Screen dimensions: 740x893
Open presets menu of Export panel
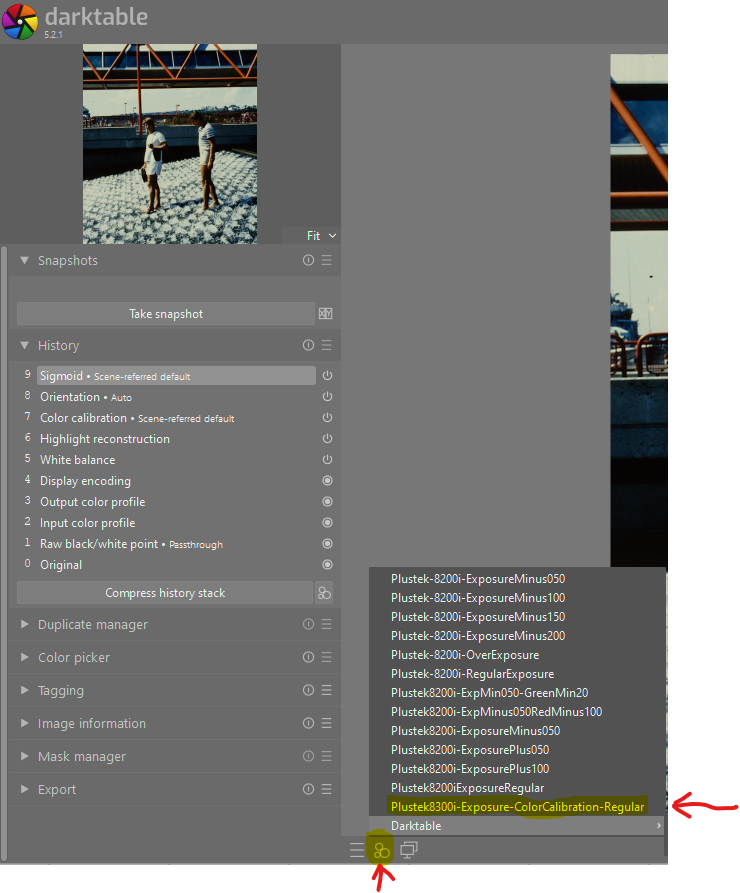tap(326, 789)
